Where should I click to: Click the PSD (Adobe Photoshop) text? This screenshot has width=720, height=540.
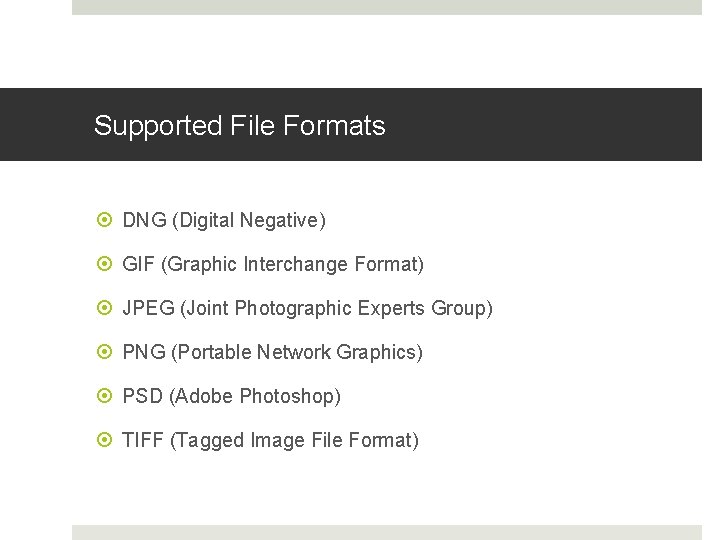(231, 396)
